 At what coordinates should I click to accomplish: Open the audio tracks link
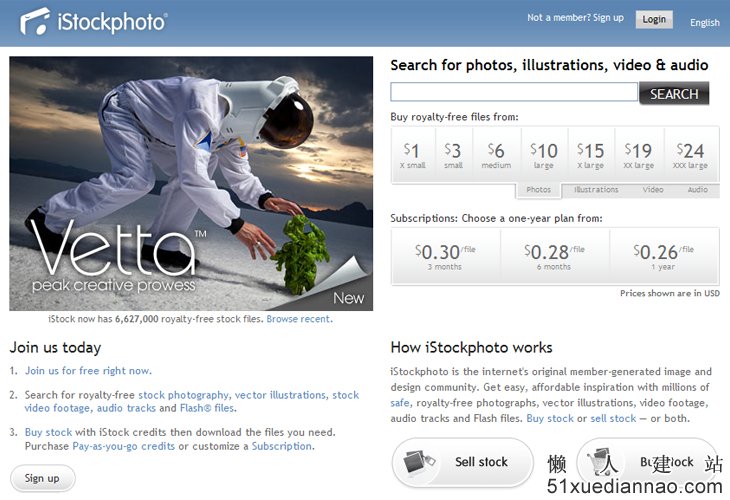126,408
